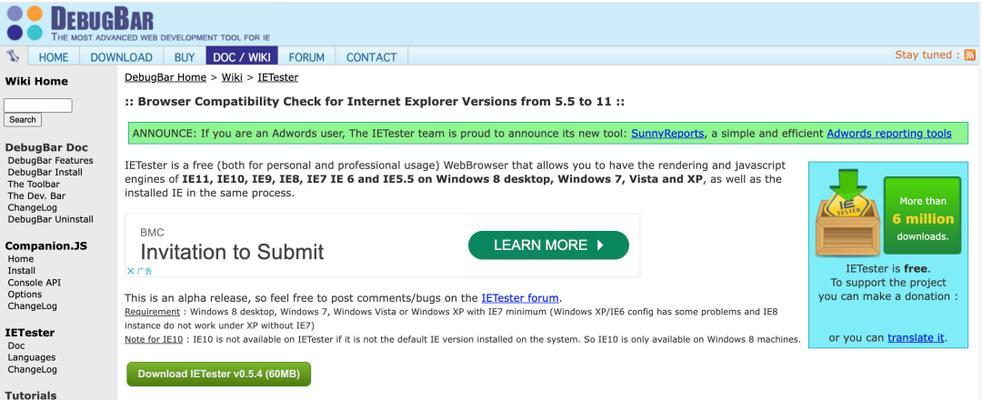Click the wiki search input field
Image resolution: width=982 pixels, height=400 pixels.
38,105
